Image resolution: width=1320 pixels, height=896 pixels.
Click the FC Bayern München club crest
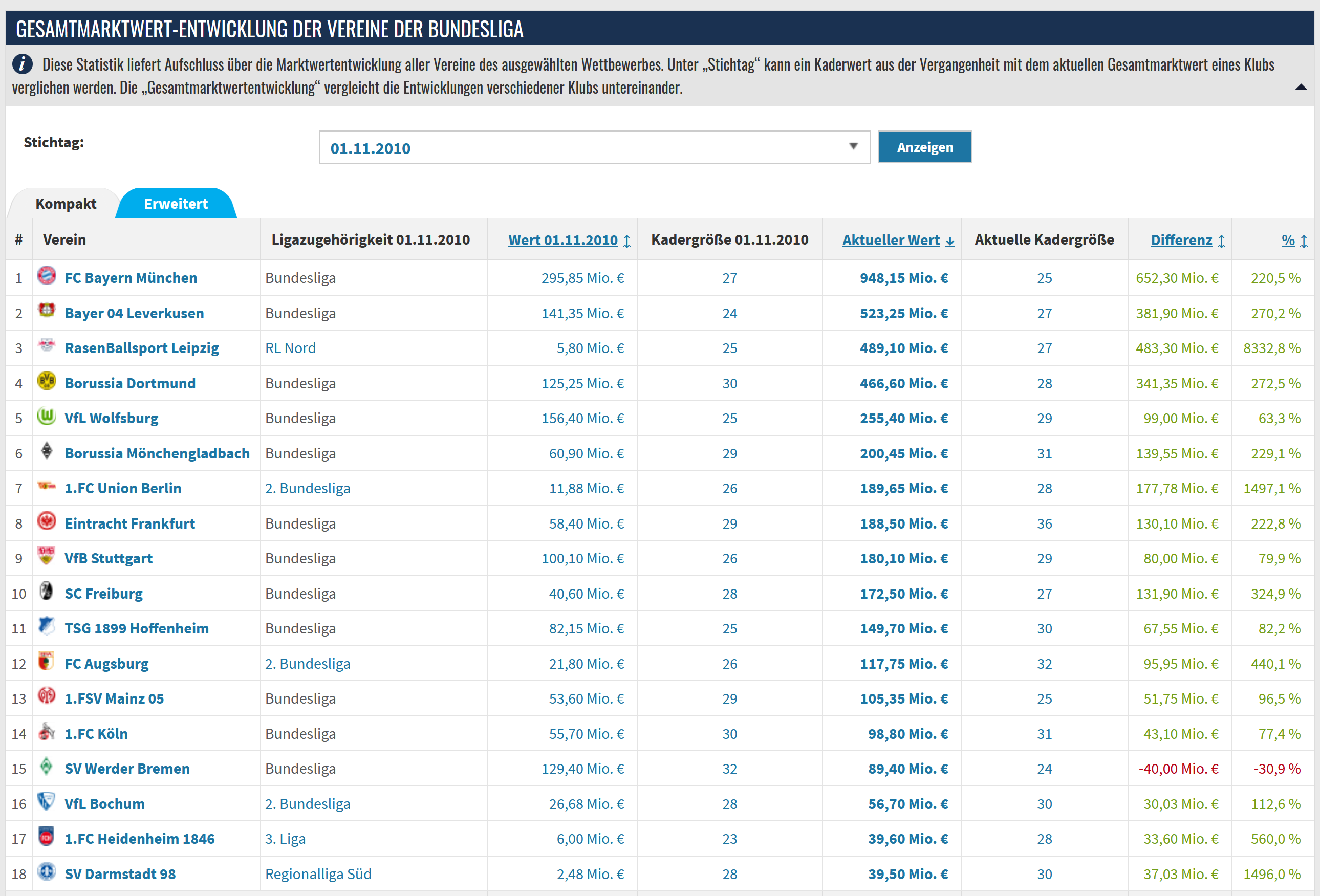click(x=47, y=276)
